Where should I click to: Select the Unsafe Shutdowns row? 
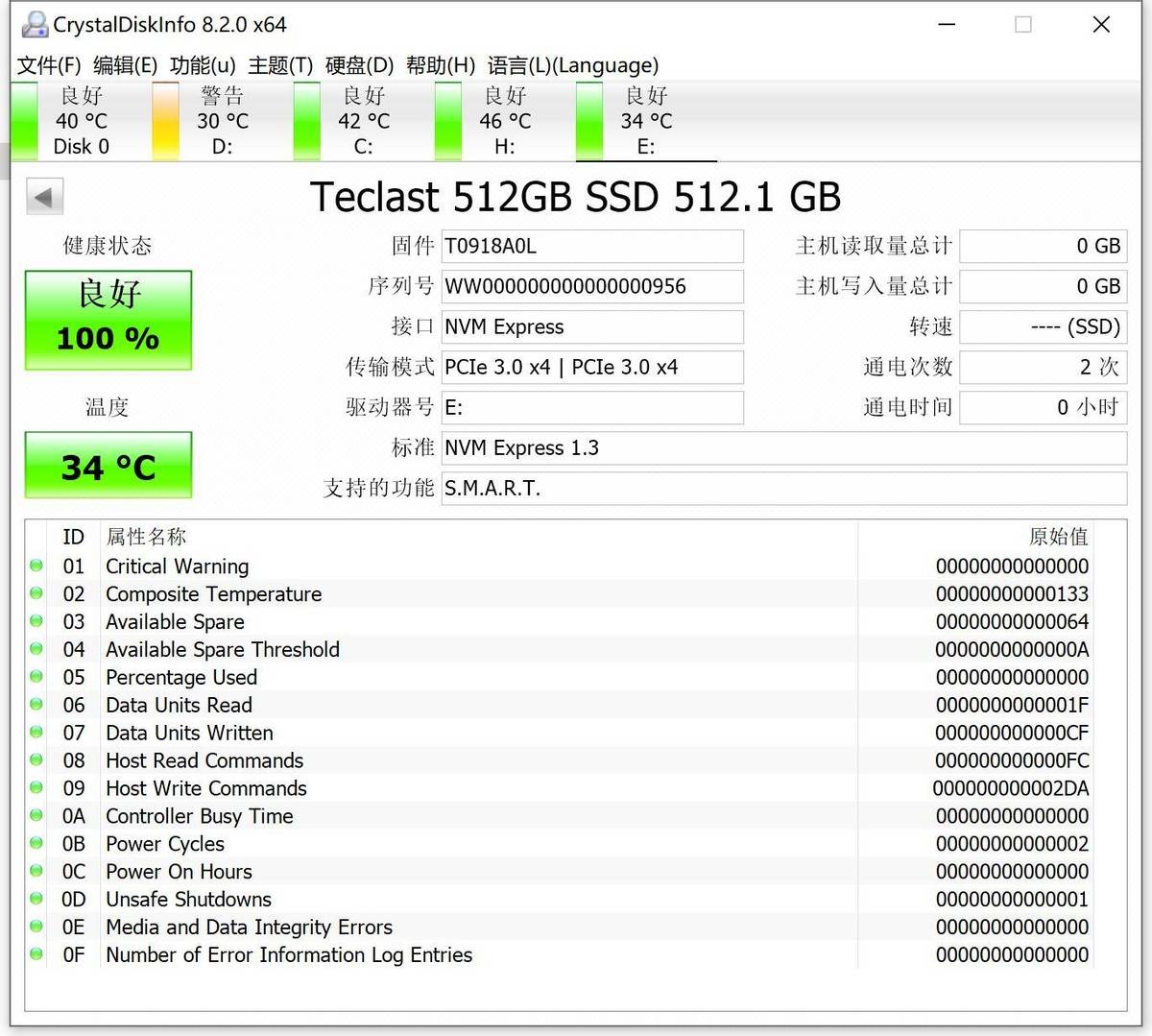(x=561, y=899)
